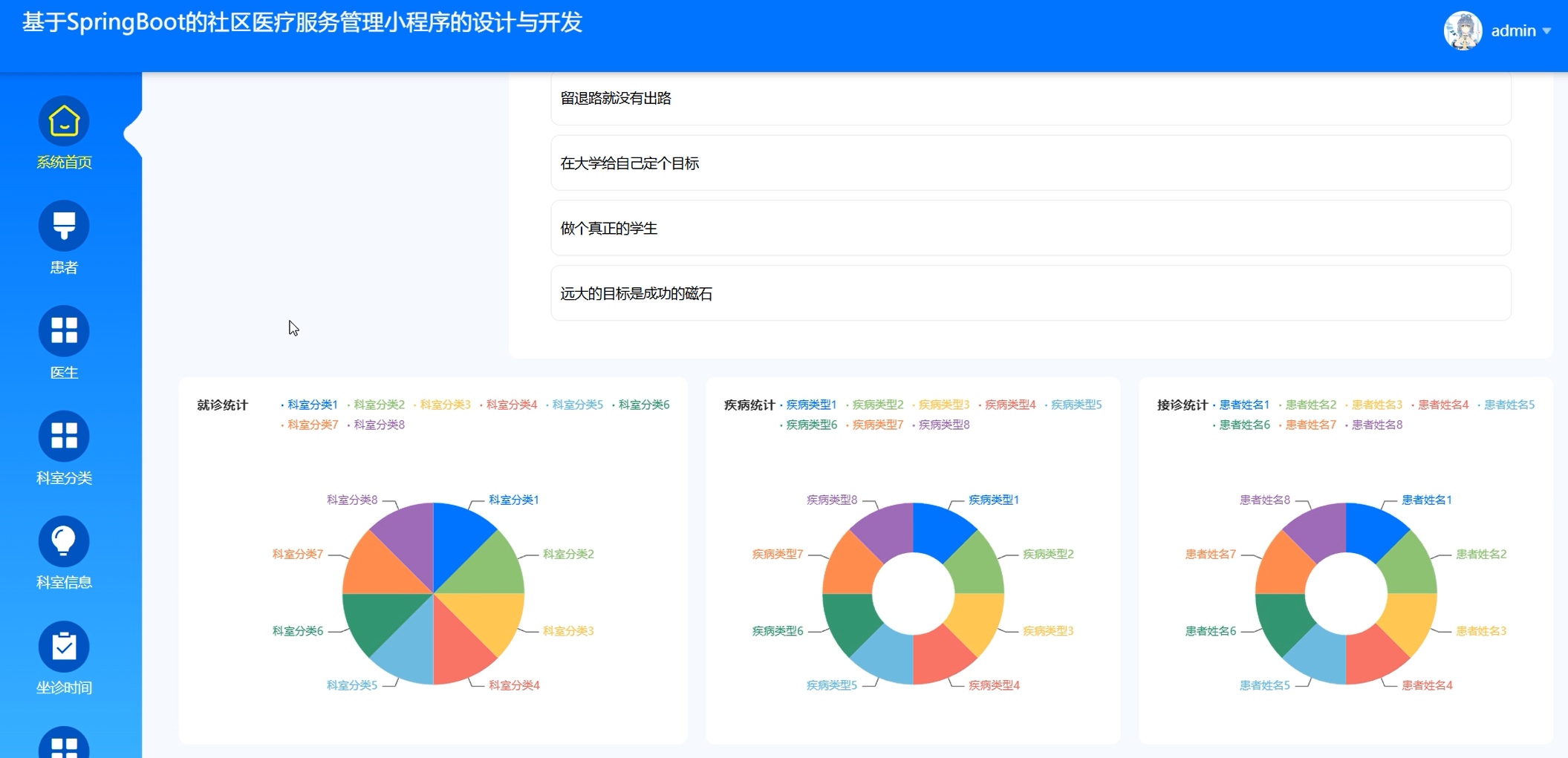This screenshot has height=758, width=1568.
Task: Open the 远大的目标是成功的磁石 entry
Action: 1030,293
